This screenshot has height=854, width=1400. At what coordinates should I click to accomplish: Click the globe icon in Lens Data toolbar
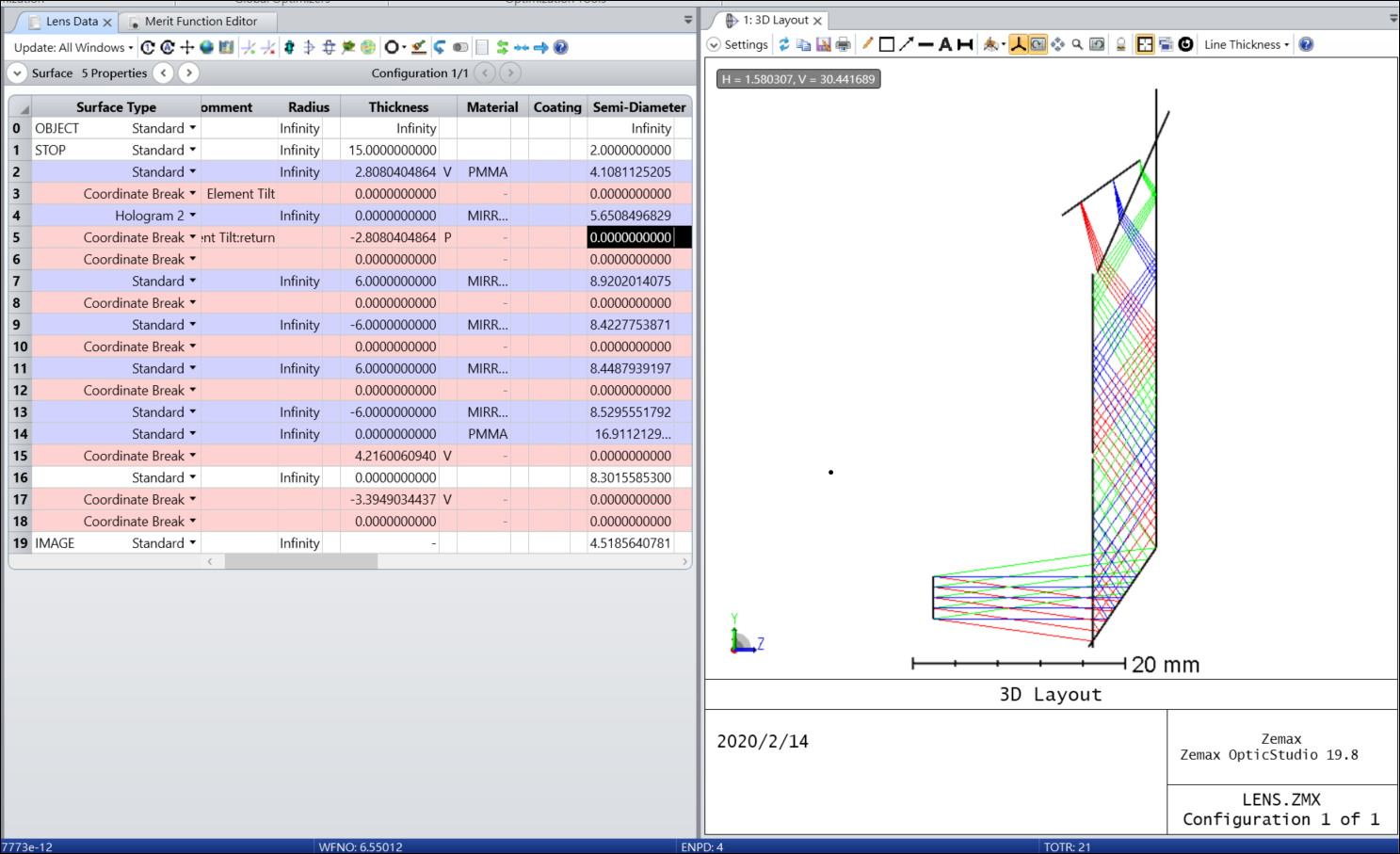click(x=206, y=47)
